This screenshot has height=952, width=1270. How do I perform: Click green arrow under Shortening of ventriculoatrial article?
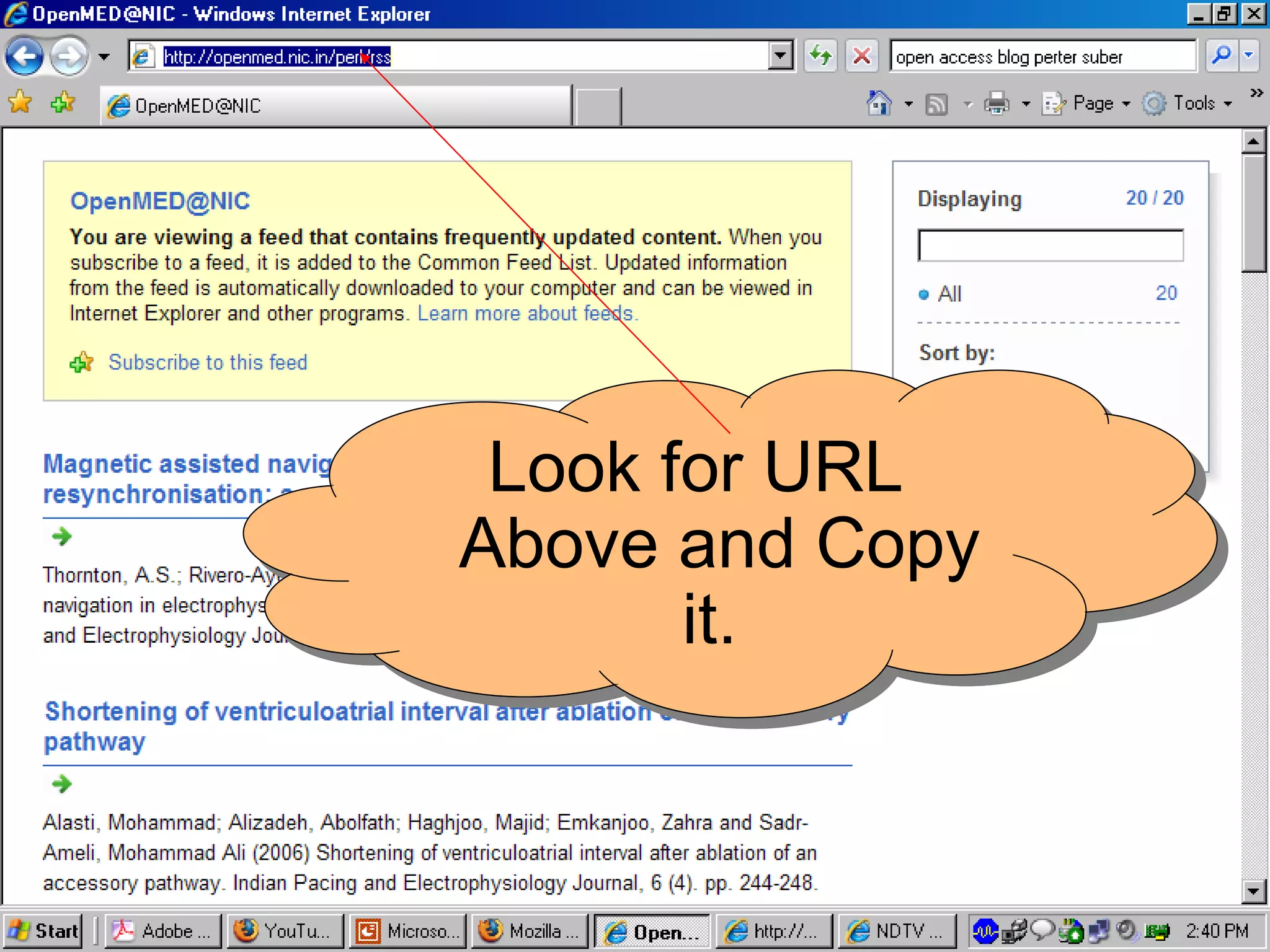click(61, 784)
